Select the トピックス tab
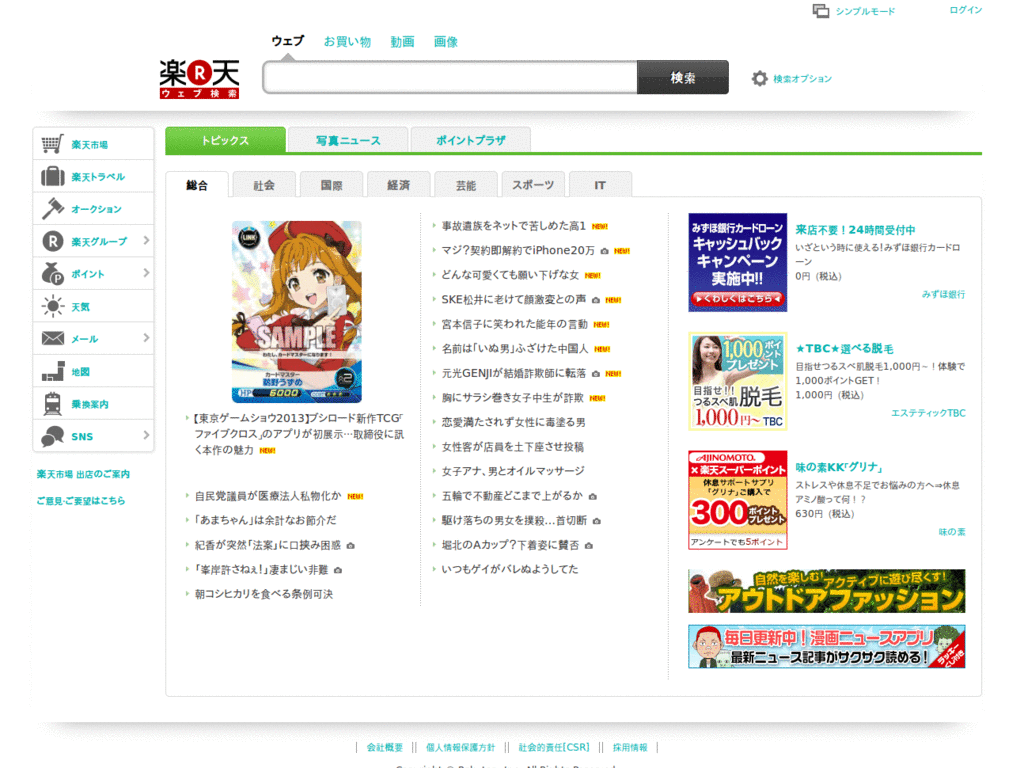 click(x=225, y=140)
